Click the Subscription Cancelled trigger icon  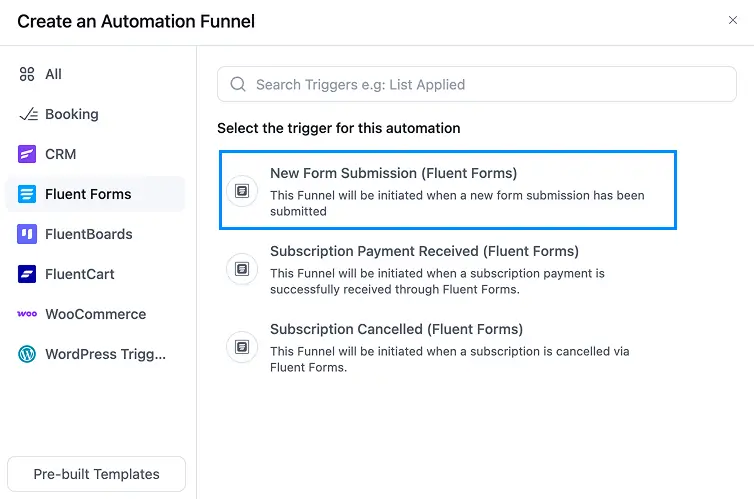pyautogui.click(x=242, y=347)
